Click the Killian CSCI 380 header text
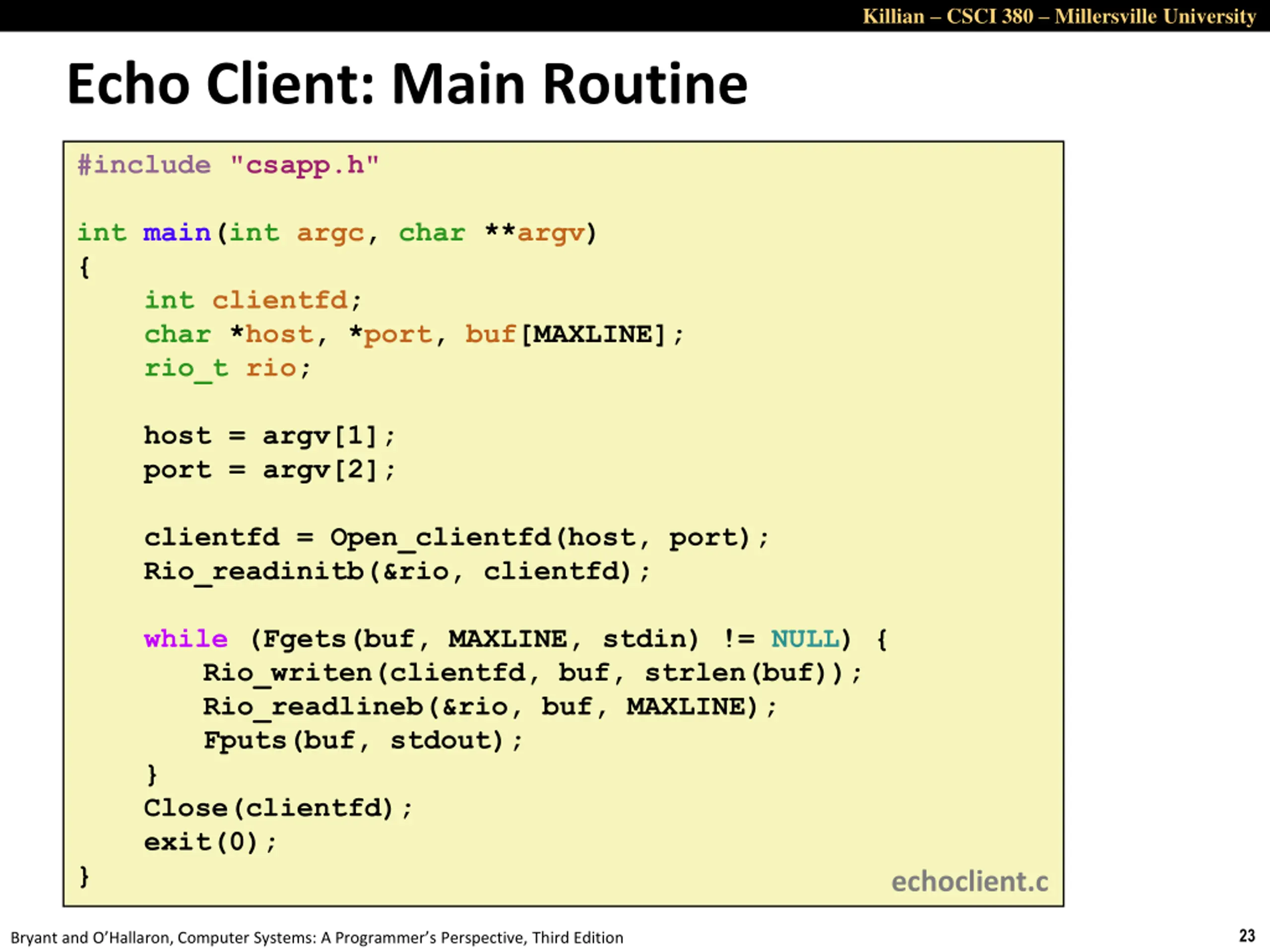The width and height of the screenshot is (1270, 952). tap(1059, 16)
